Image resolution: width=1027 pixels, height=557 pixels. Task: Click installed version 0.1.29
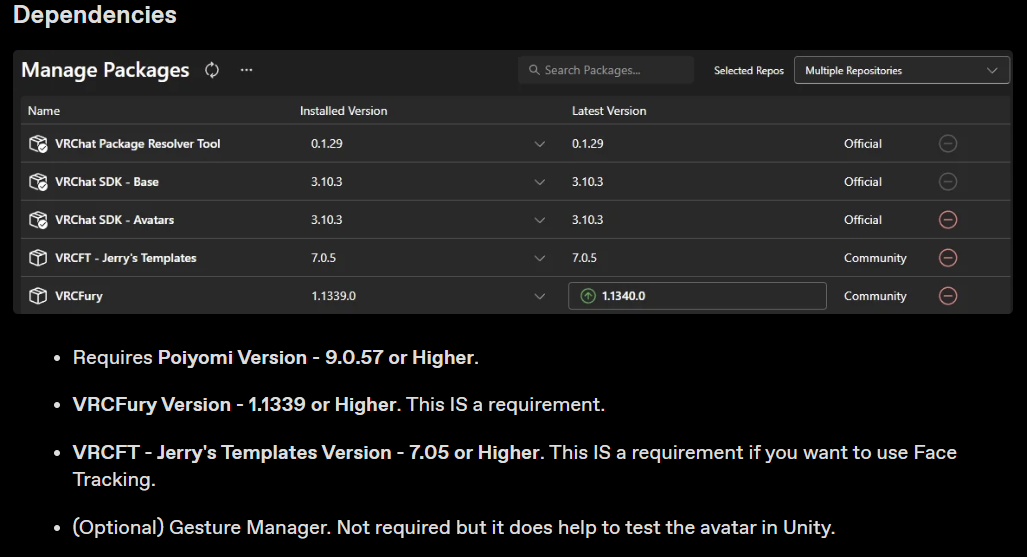point(326,144)
